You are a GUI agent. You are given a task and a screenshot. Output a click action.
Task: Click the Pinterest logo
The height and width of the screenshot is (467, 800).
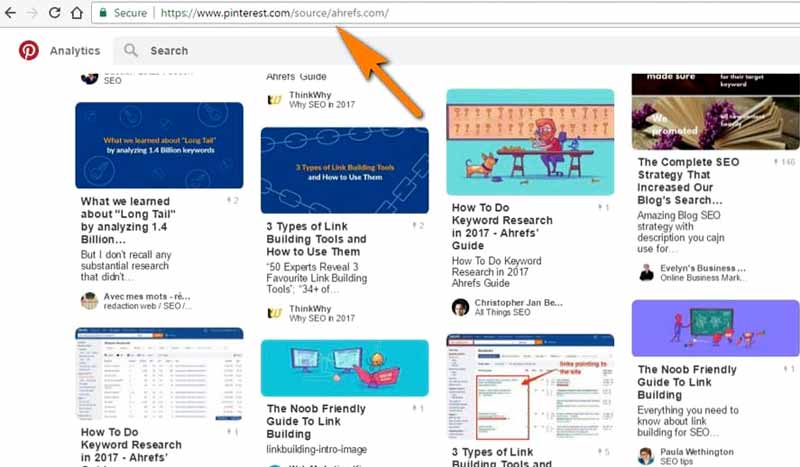29,51
